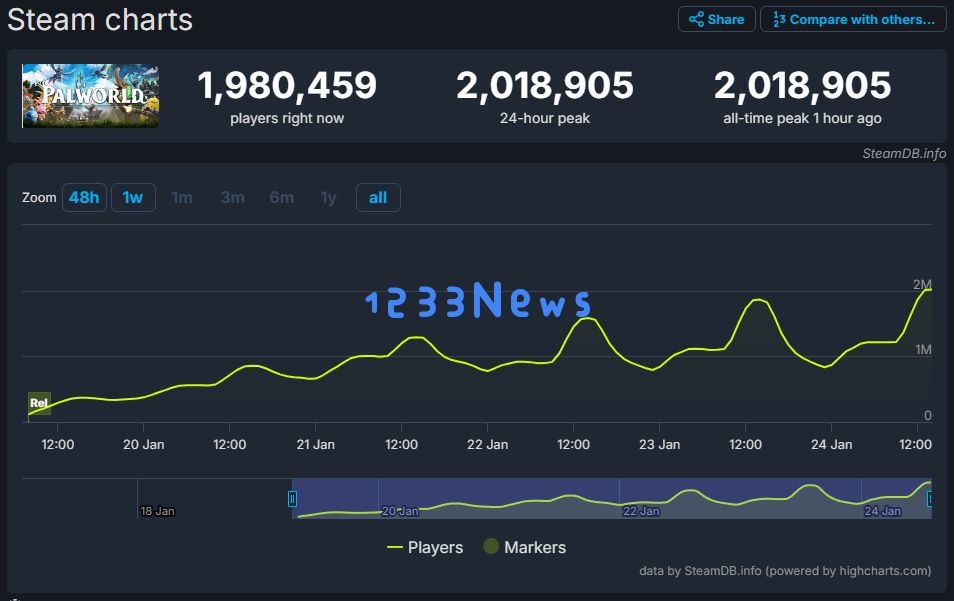Open Compare with others option
Screen dimensions: 954x601
pyautogui.click(x=853, y=19)
